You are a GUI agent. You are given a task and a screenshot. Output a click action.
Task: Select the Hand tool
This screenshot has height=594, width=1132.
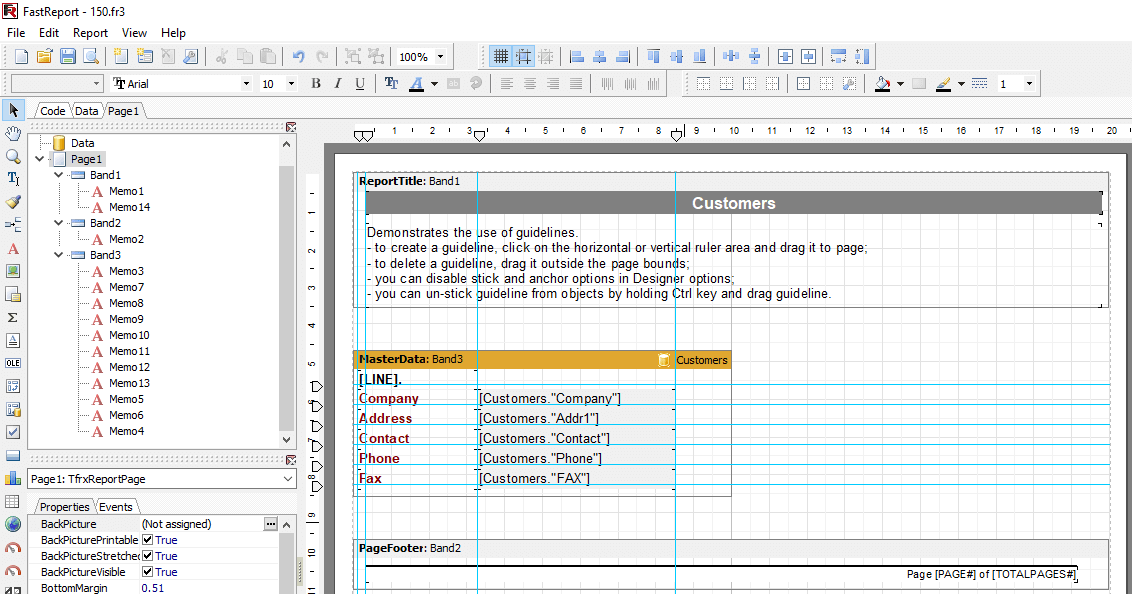click(13, 134)
